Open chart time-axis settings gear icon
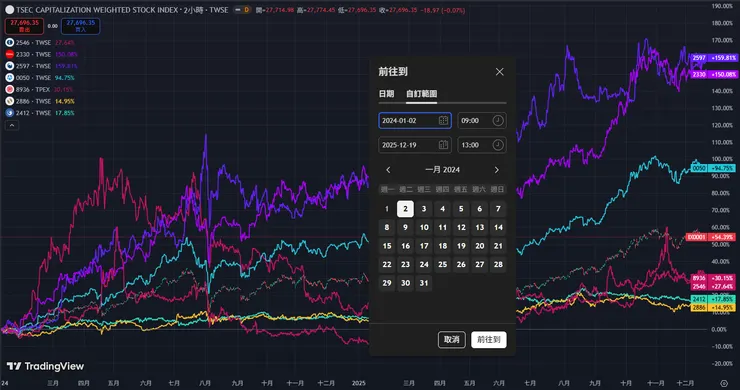Screen dimensions: 740x390 (x=724, y=383)
